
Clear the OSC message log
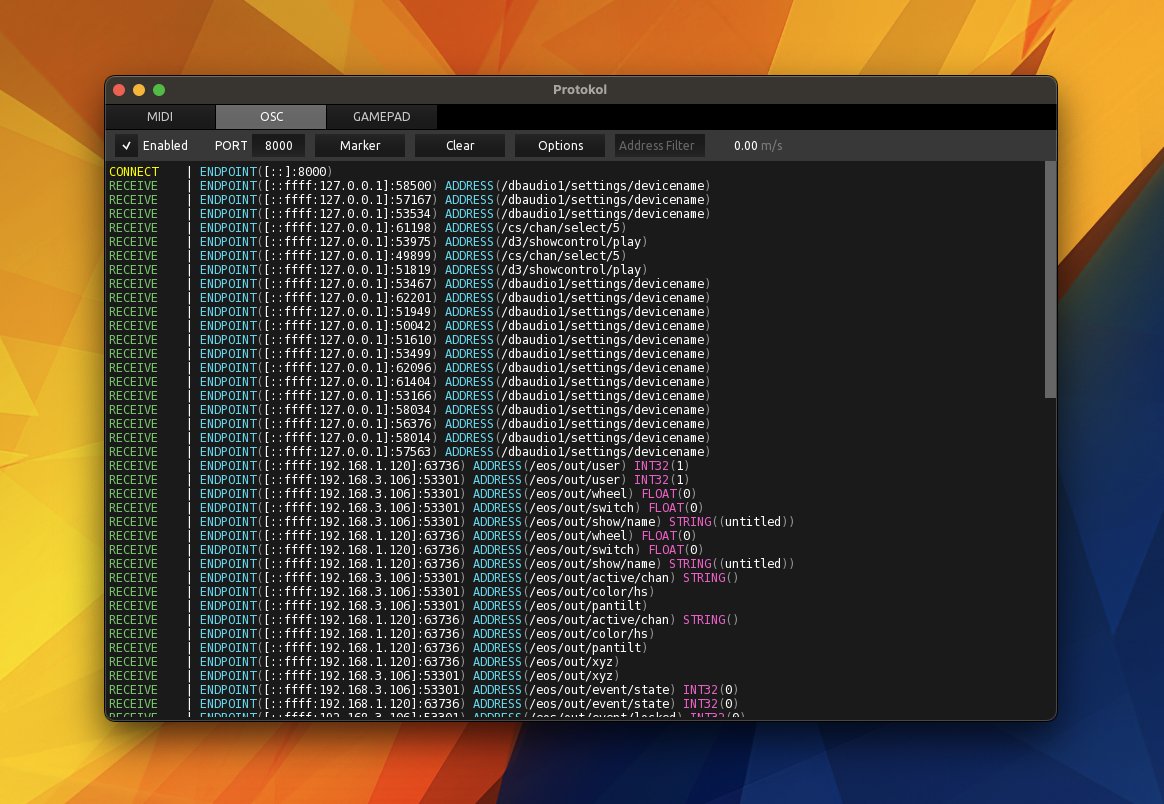460,146
